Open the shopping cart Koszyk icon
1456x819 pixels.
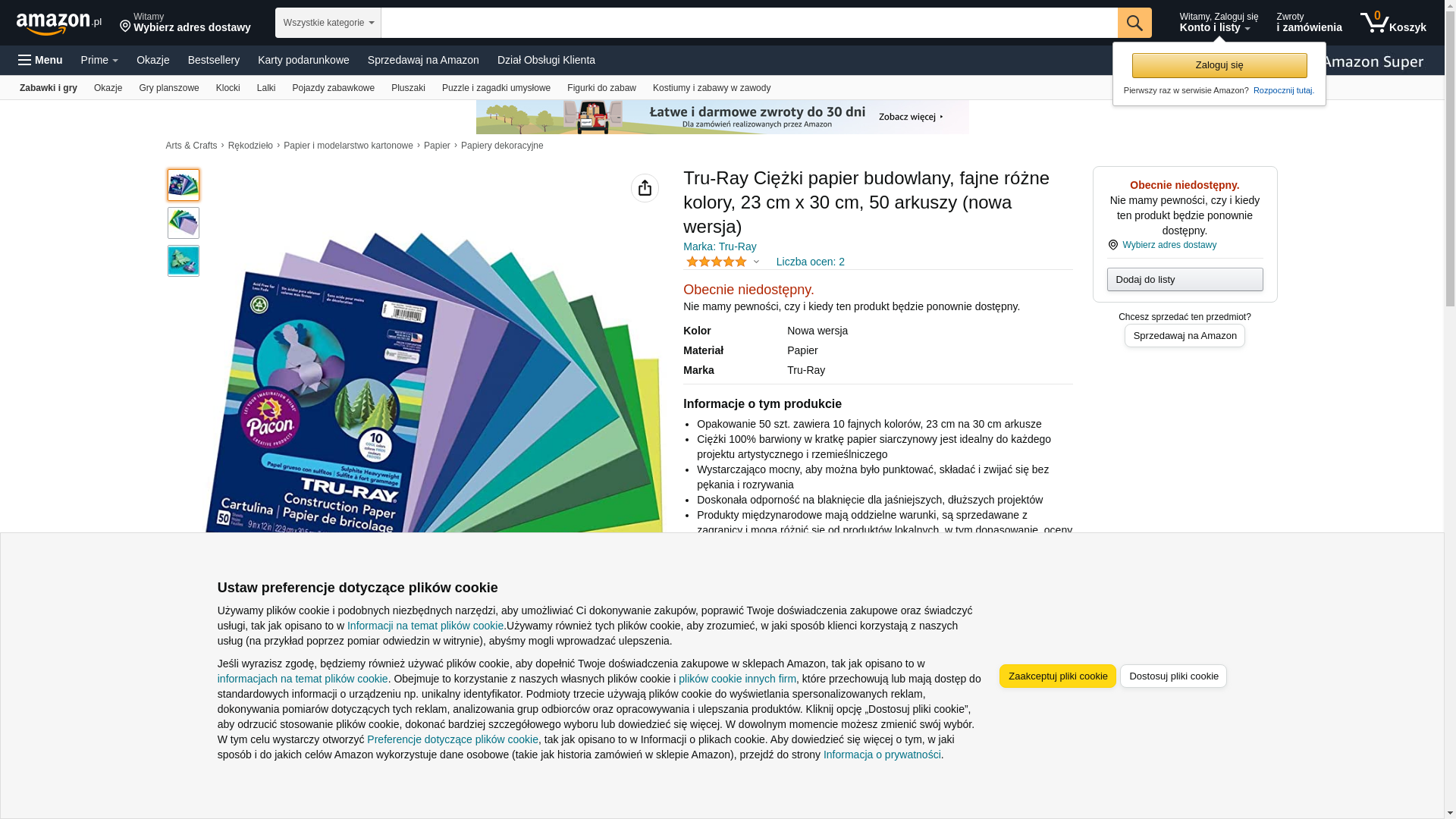[x=1393, y=23]
